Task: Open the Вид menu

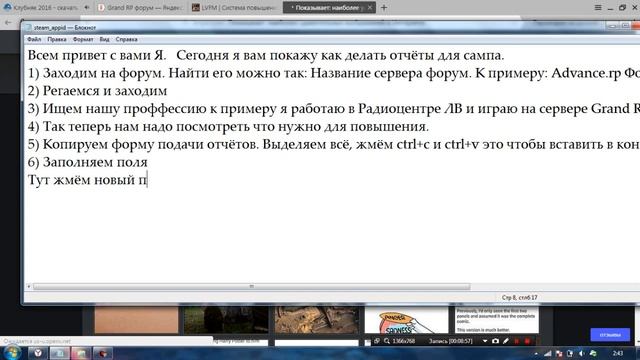Action: [x=104, y=40]
